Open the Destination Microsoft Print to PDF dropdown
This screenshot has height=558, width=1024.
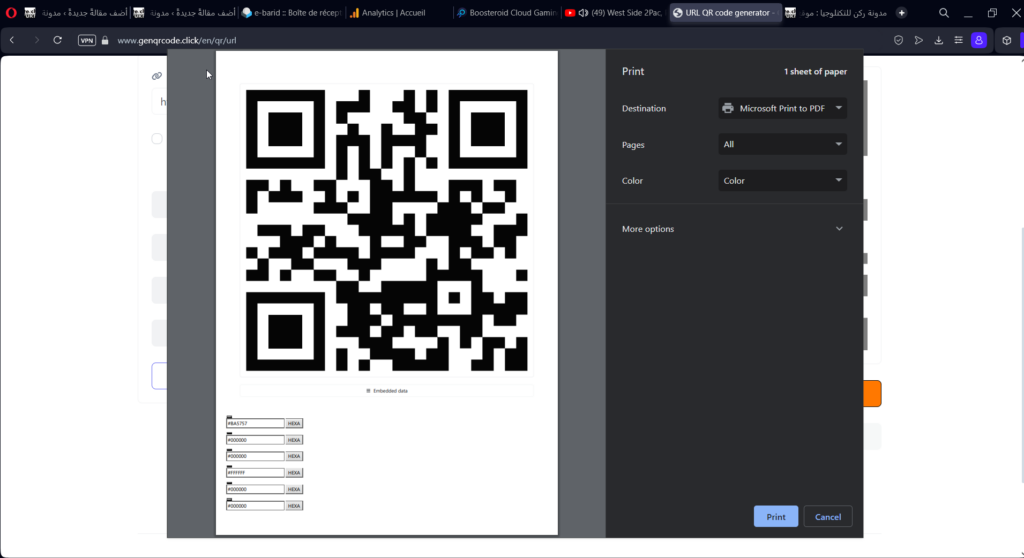point(782,108)
